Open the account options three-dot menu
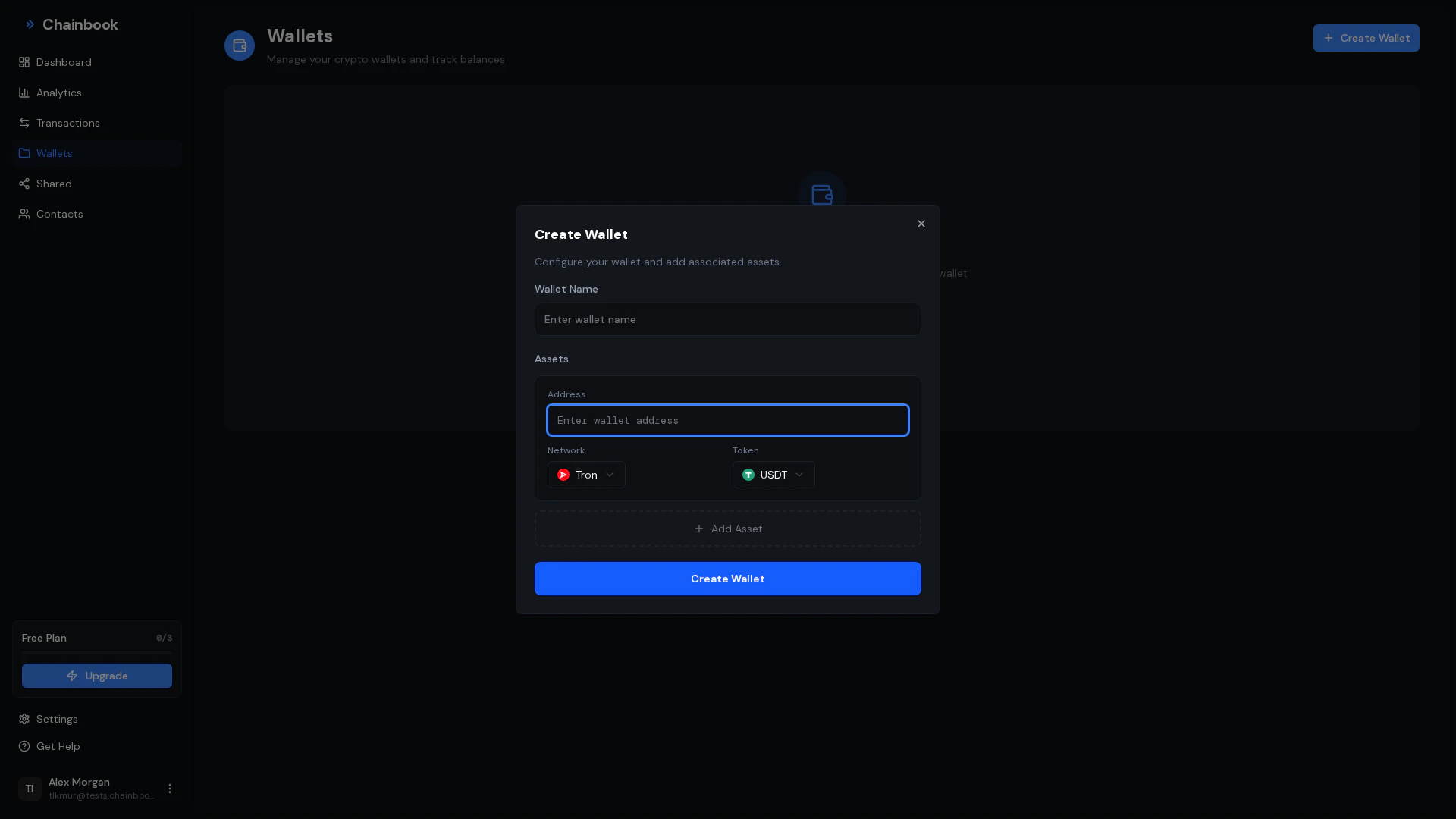 pos(170,788)
